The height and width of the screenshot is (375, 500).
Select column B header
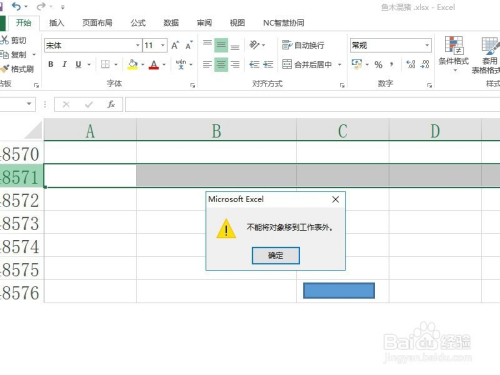pyautogui.click(x=216, y=131)
